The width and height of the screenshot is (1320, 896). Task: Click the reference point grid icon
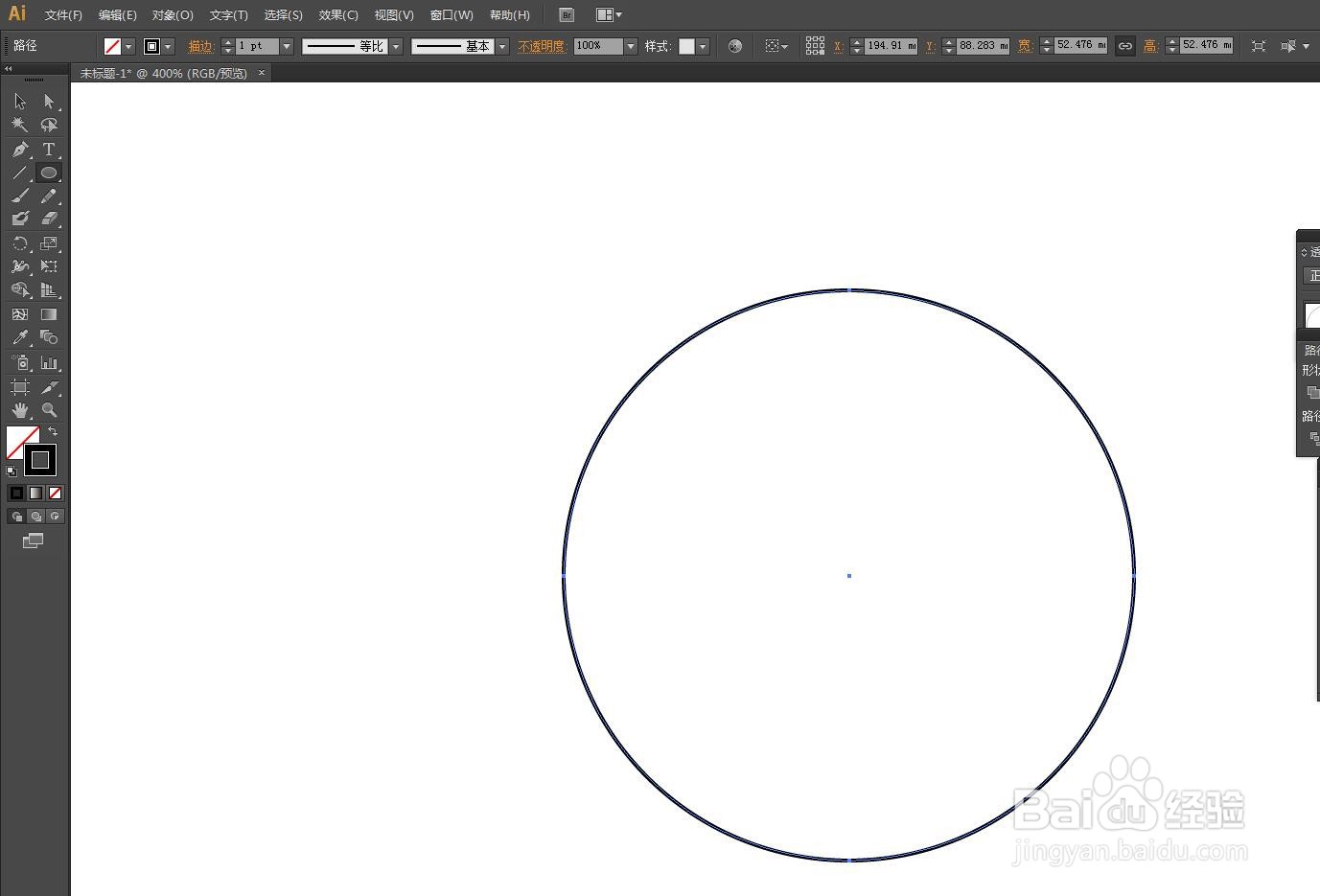(815, 46)
